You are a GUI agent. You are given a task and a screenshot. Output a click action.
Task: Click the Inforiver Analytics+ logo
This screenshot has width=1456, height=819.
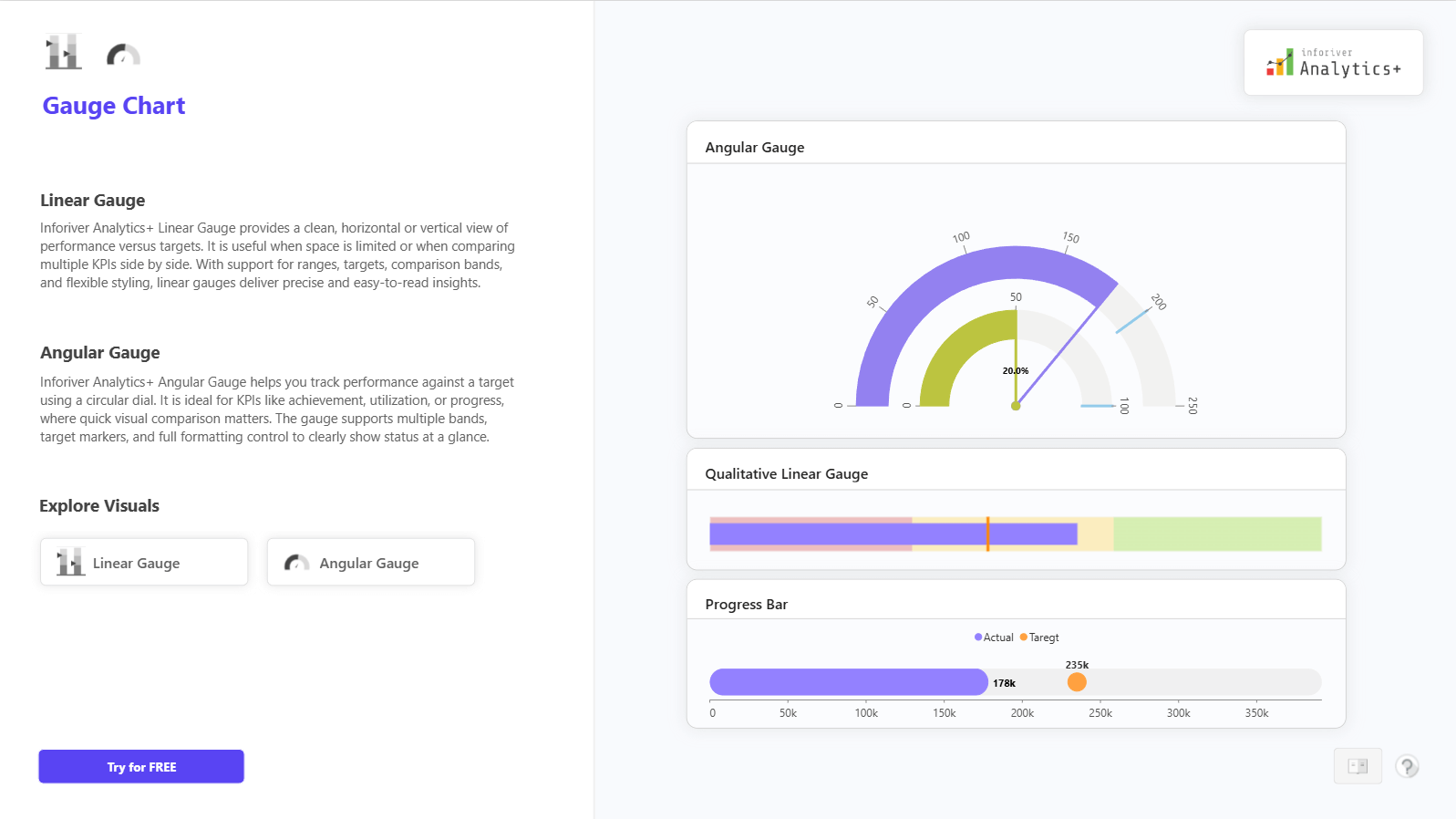[1333, 63]
